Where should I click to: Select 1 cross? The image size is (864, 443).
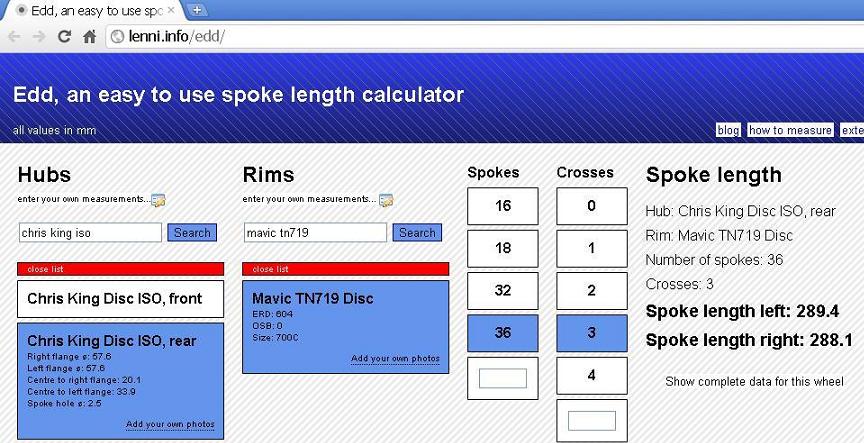pos(592,248)
